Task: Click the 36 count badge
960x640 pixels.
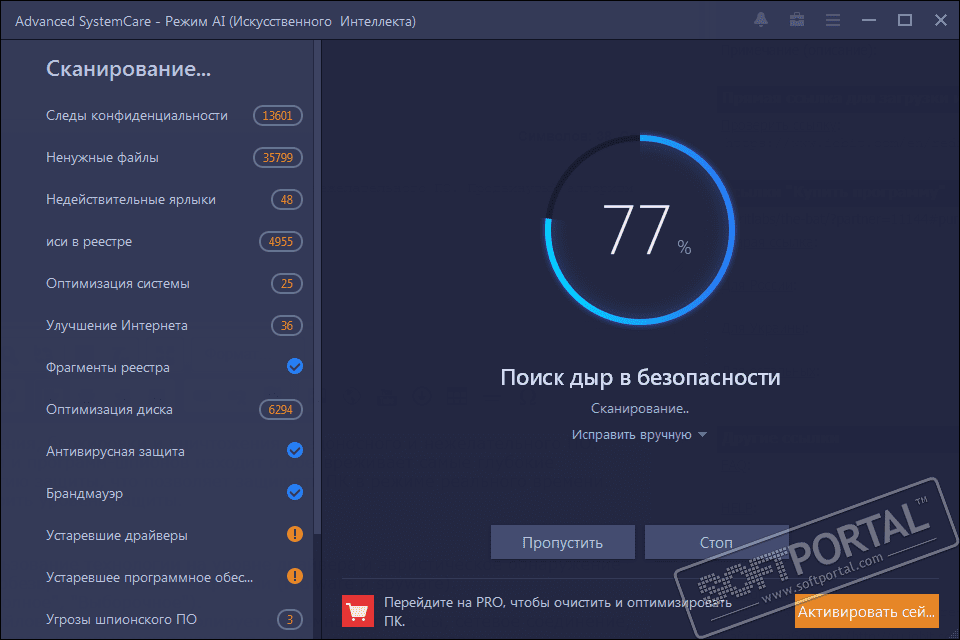Action: 287,325
